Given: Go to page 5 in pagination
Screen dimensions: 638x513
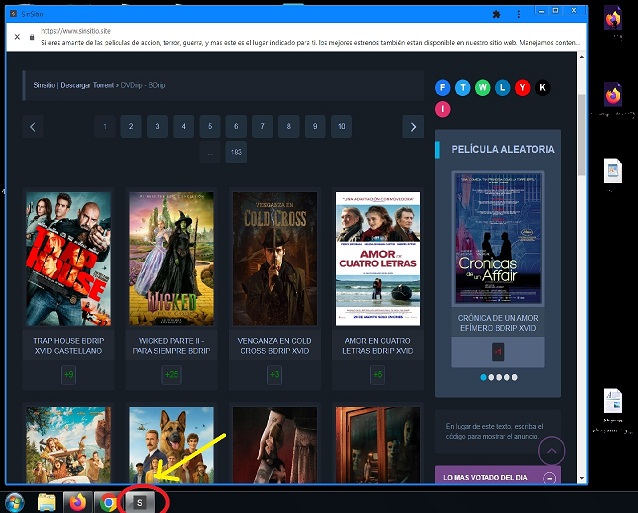Looking at the screenshot, I should [x=209, y=127].
